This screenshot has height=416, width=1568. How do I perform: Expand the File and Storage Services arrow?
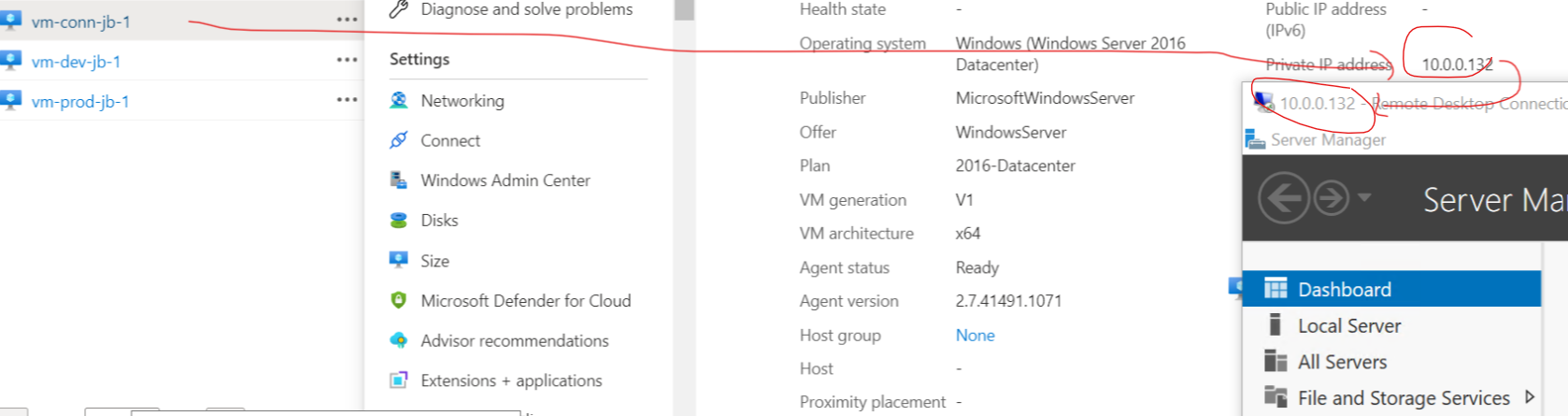point(1530,397)
